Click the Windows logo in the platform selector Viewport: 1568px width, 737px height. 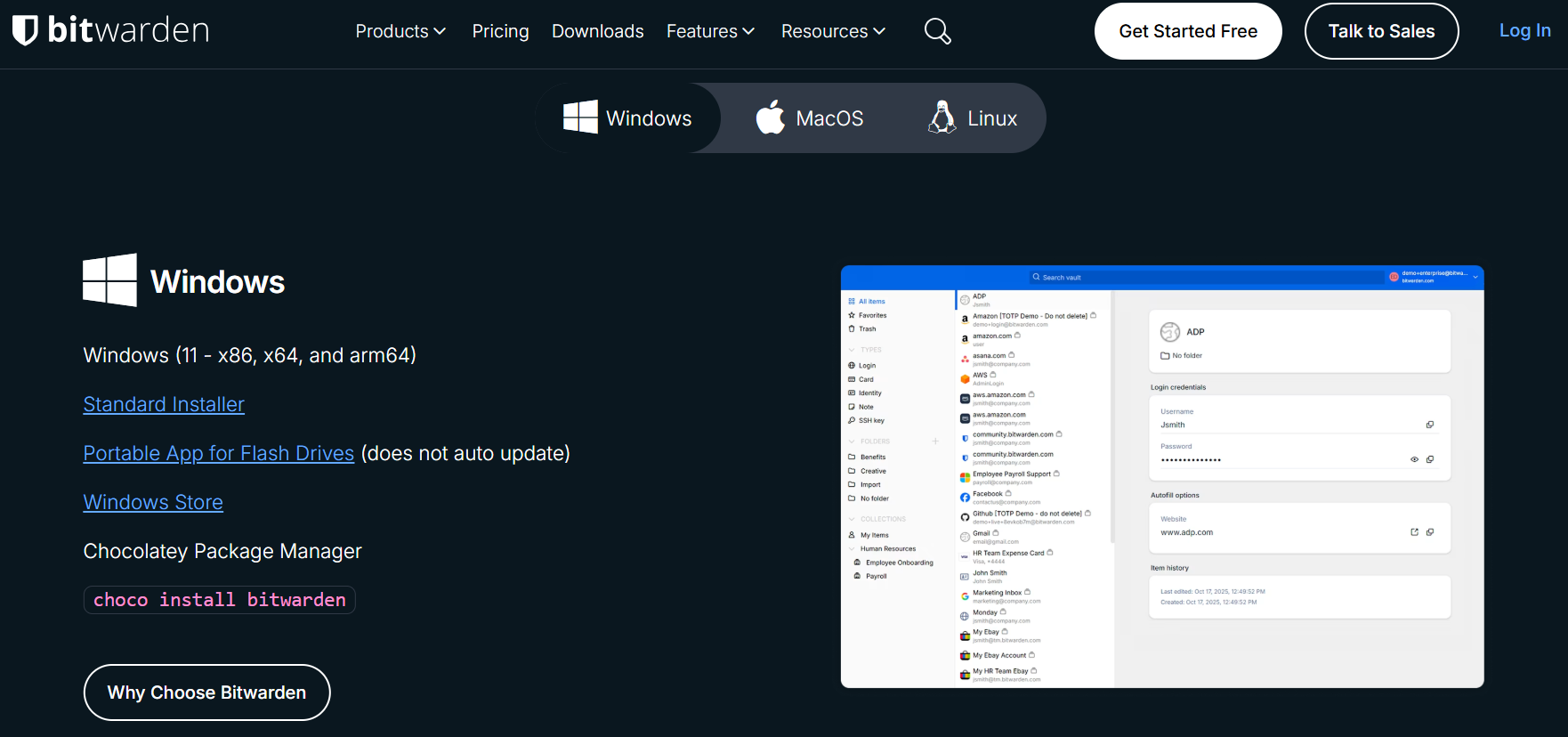tap(580, 117)
